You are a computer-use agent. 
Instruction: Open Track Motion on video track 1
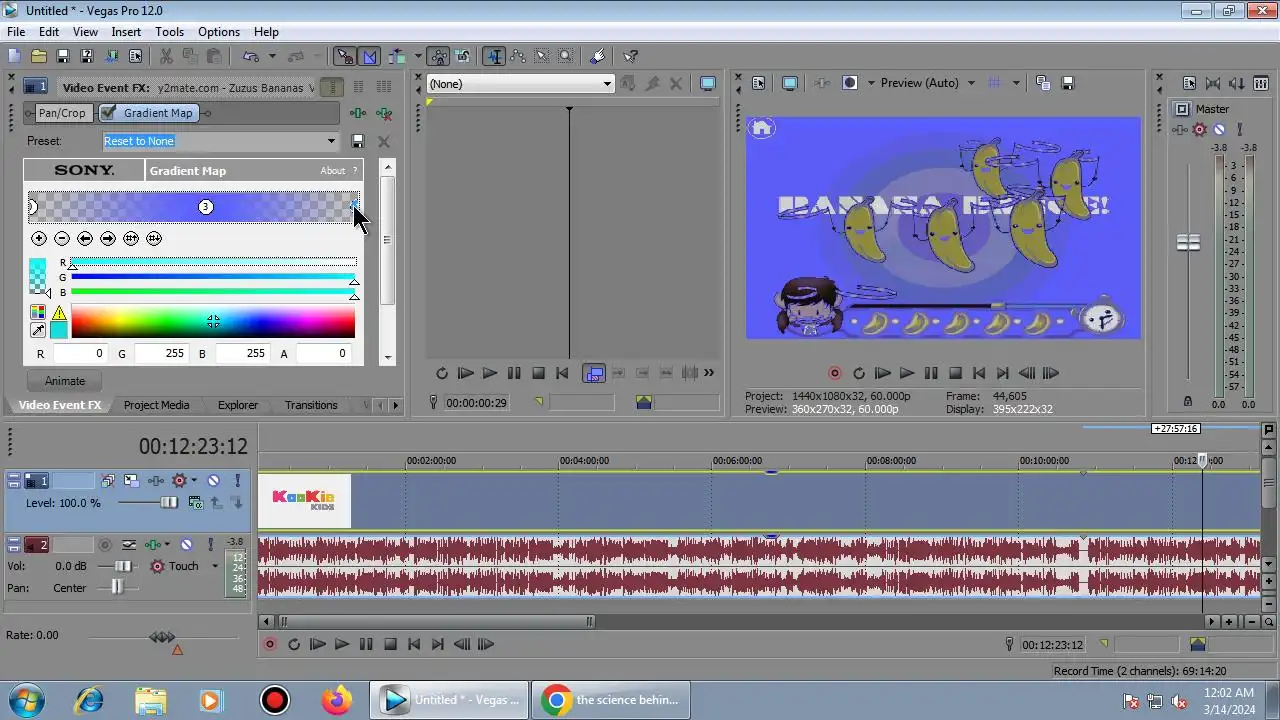[131, 481]
